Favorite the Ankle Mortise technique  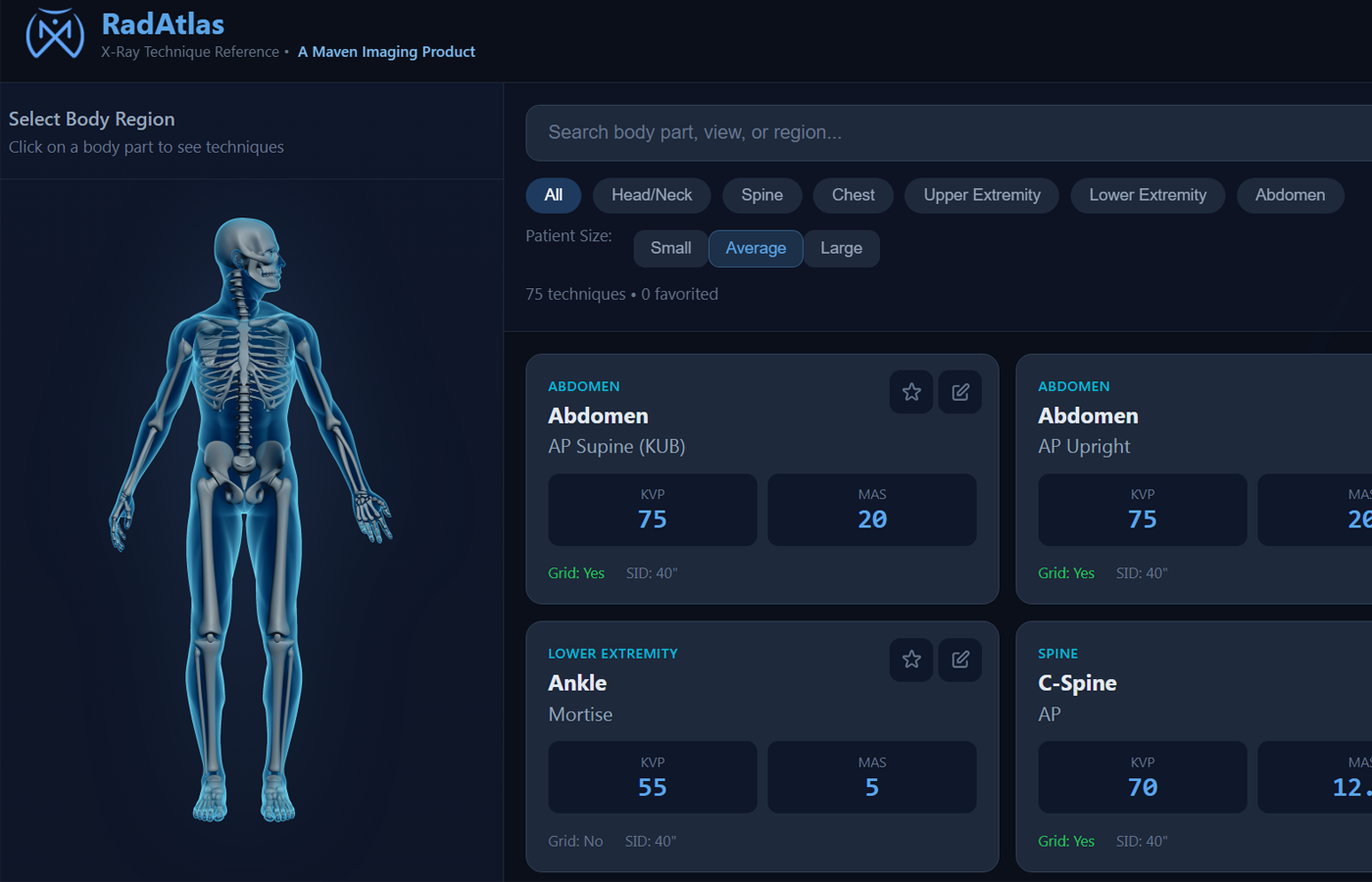tap(910, 660)
